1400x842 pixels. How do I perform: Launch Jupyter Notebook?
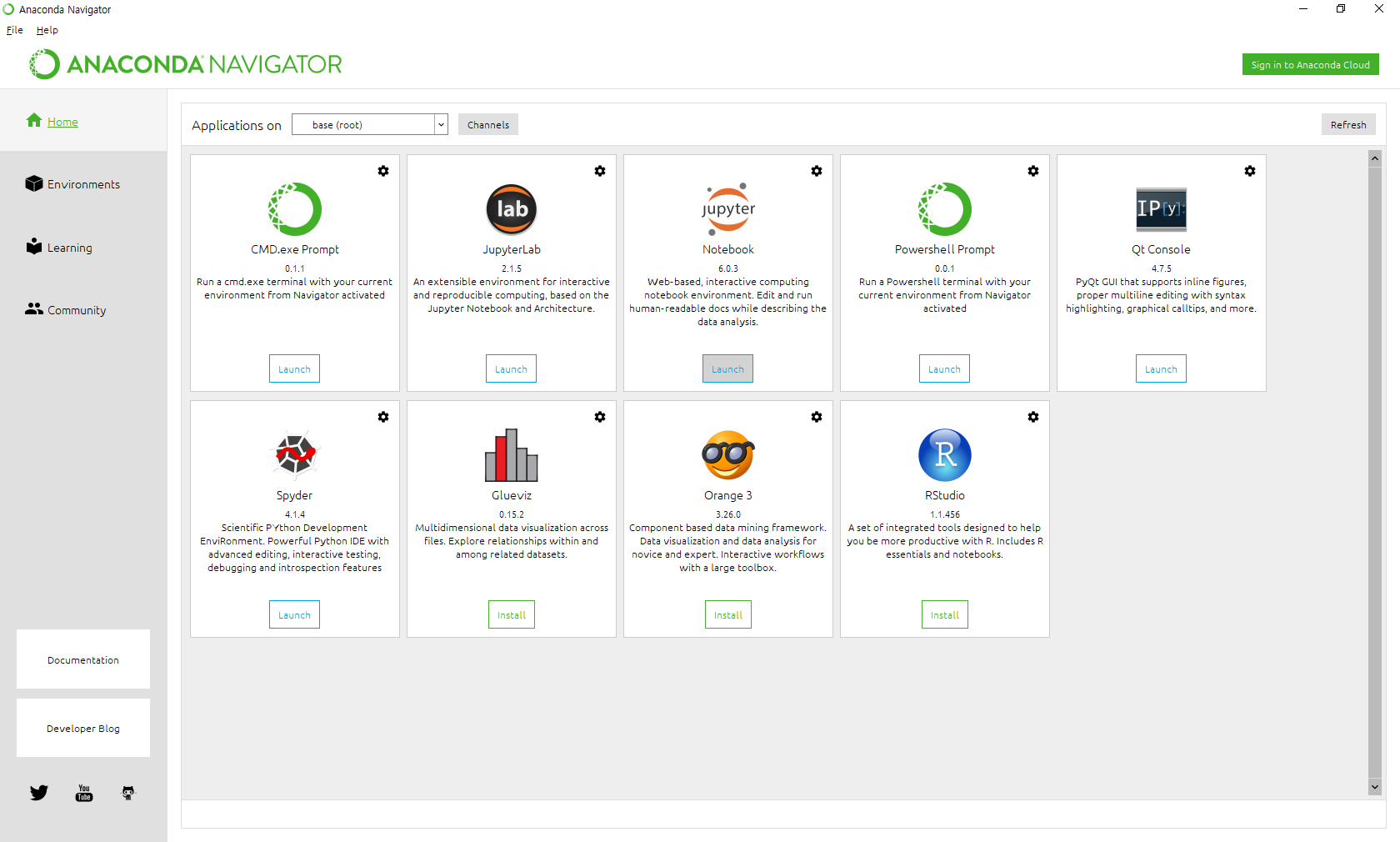point(727,368)
